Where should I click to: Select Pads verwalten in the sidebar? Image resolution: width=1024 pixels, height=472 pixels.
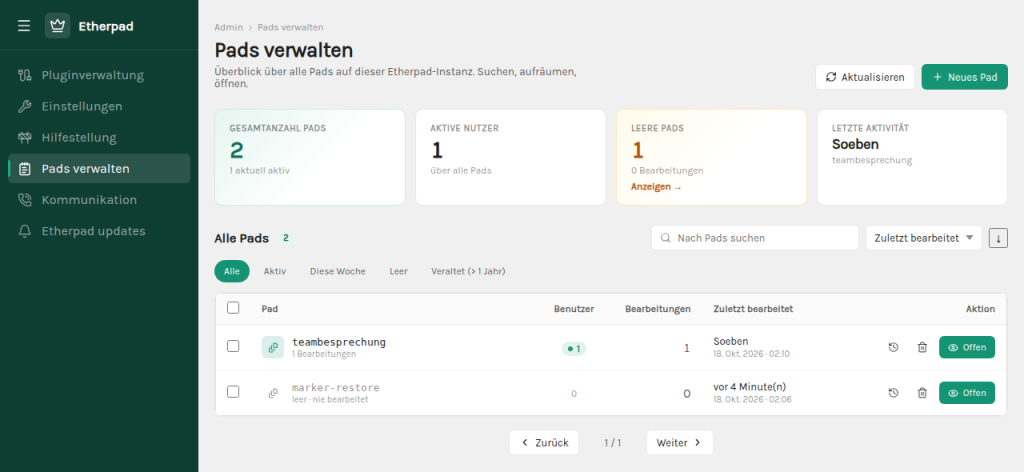(x=99, y=168)
